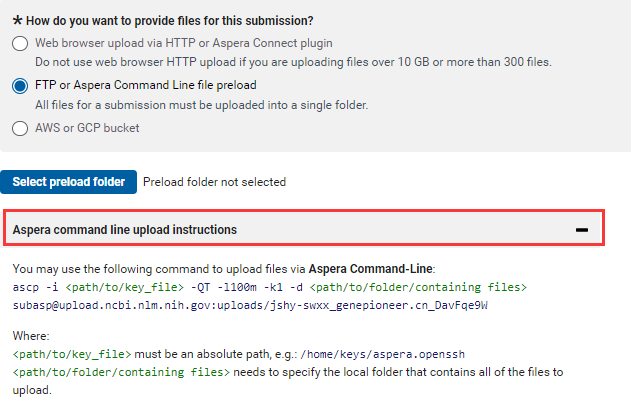Click the required-field asterisk before the question
Screen dimensions: 631x408
[17, 20]
